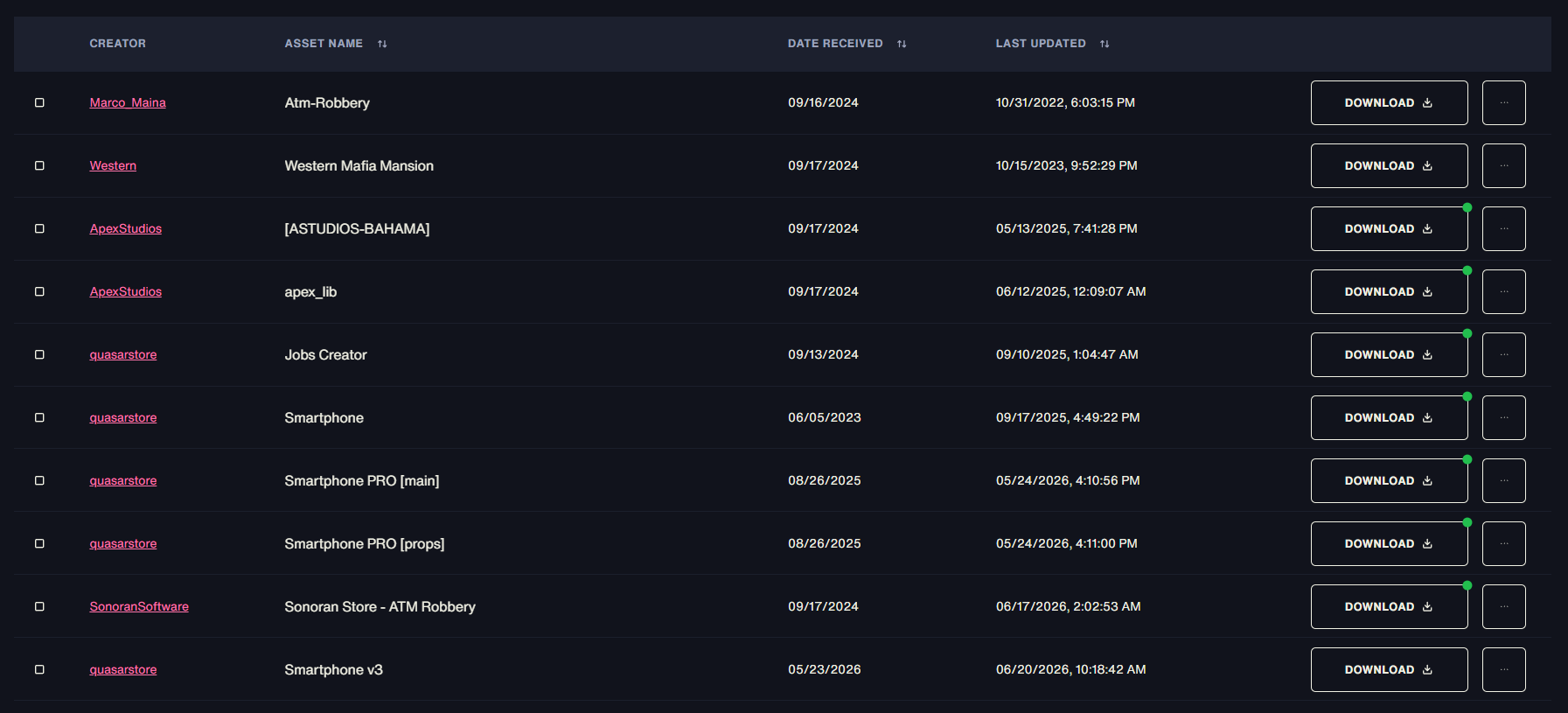Open more options for Smartphone PRO [main]

click(x=1503, y=480)
